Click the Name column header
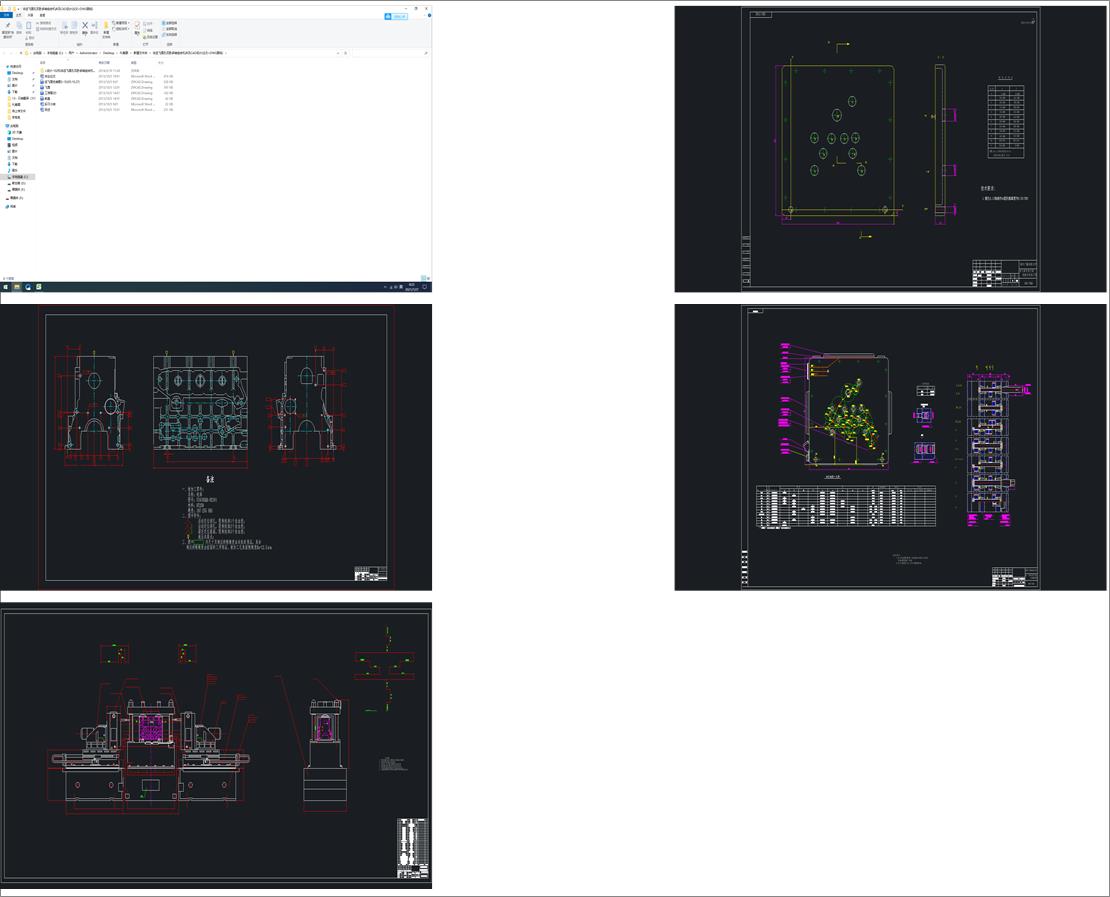1110x897 pixels. pos(42,63)
